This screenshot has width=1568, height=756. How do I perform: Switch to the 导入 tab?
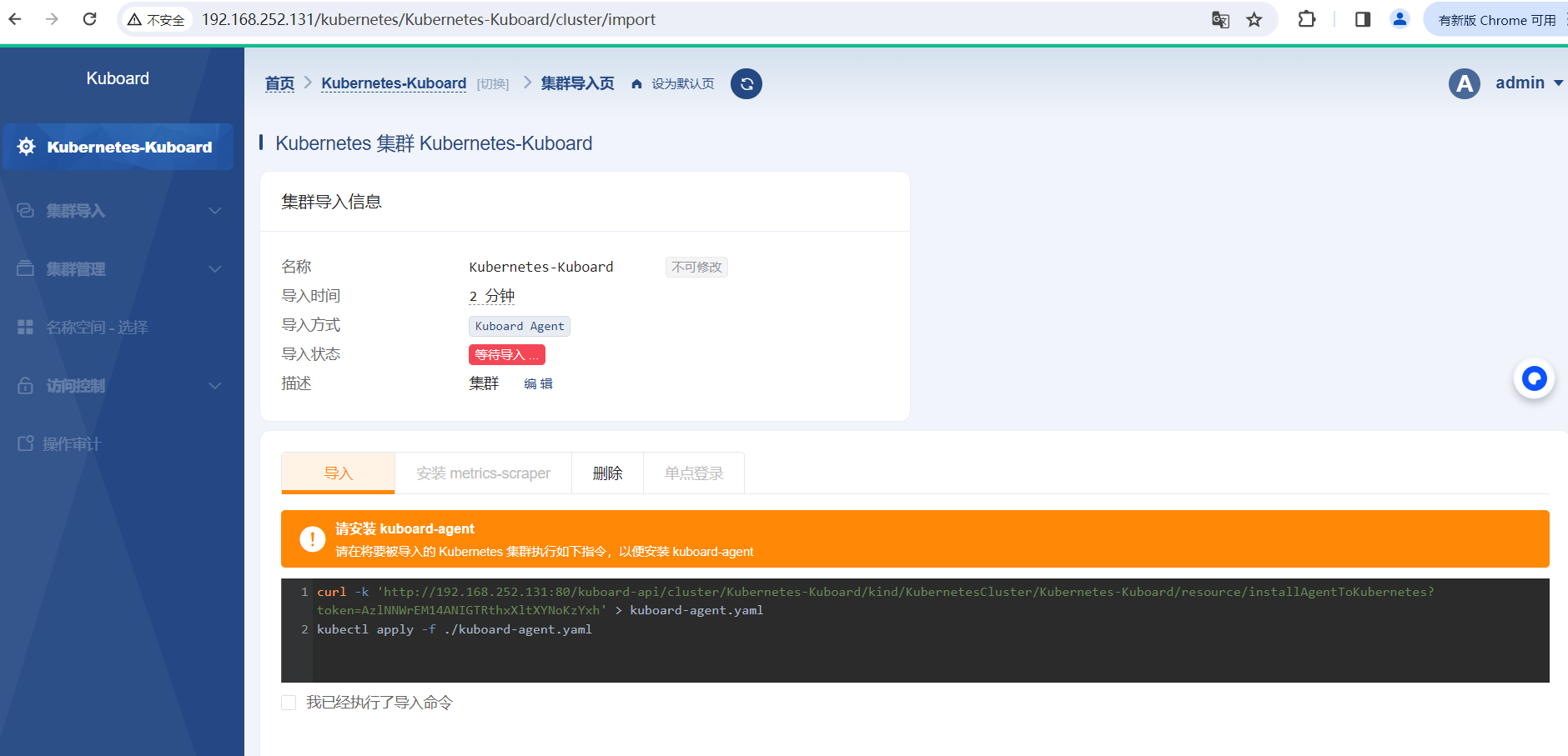click(x=338, y=473)
